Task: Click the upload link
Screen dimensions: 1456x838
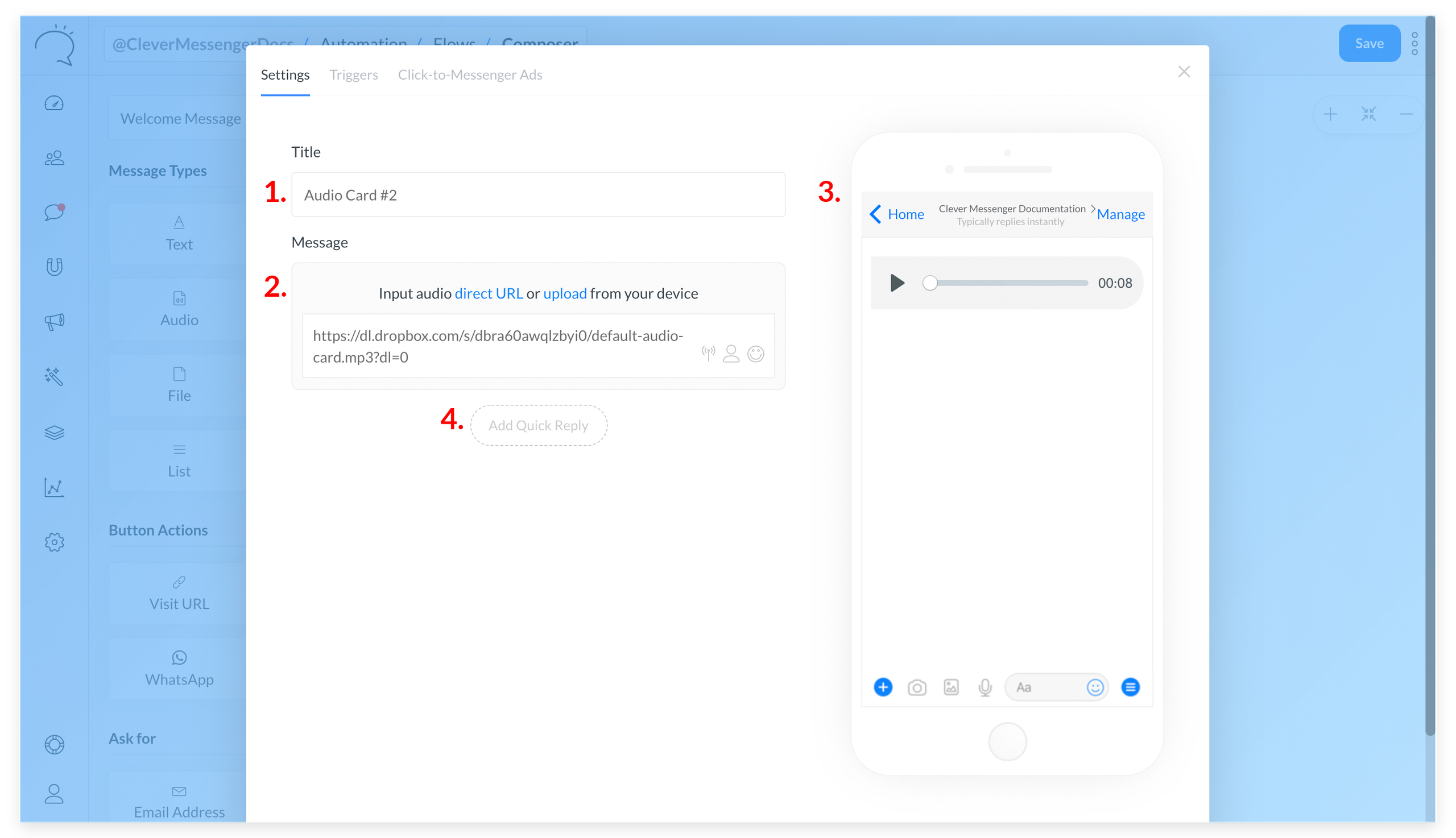Action: [565, 293]
